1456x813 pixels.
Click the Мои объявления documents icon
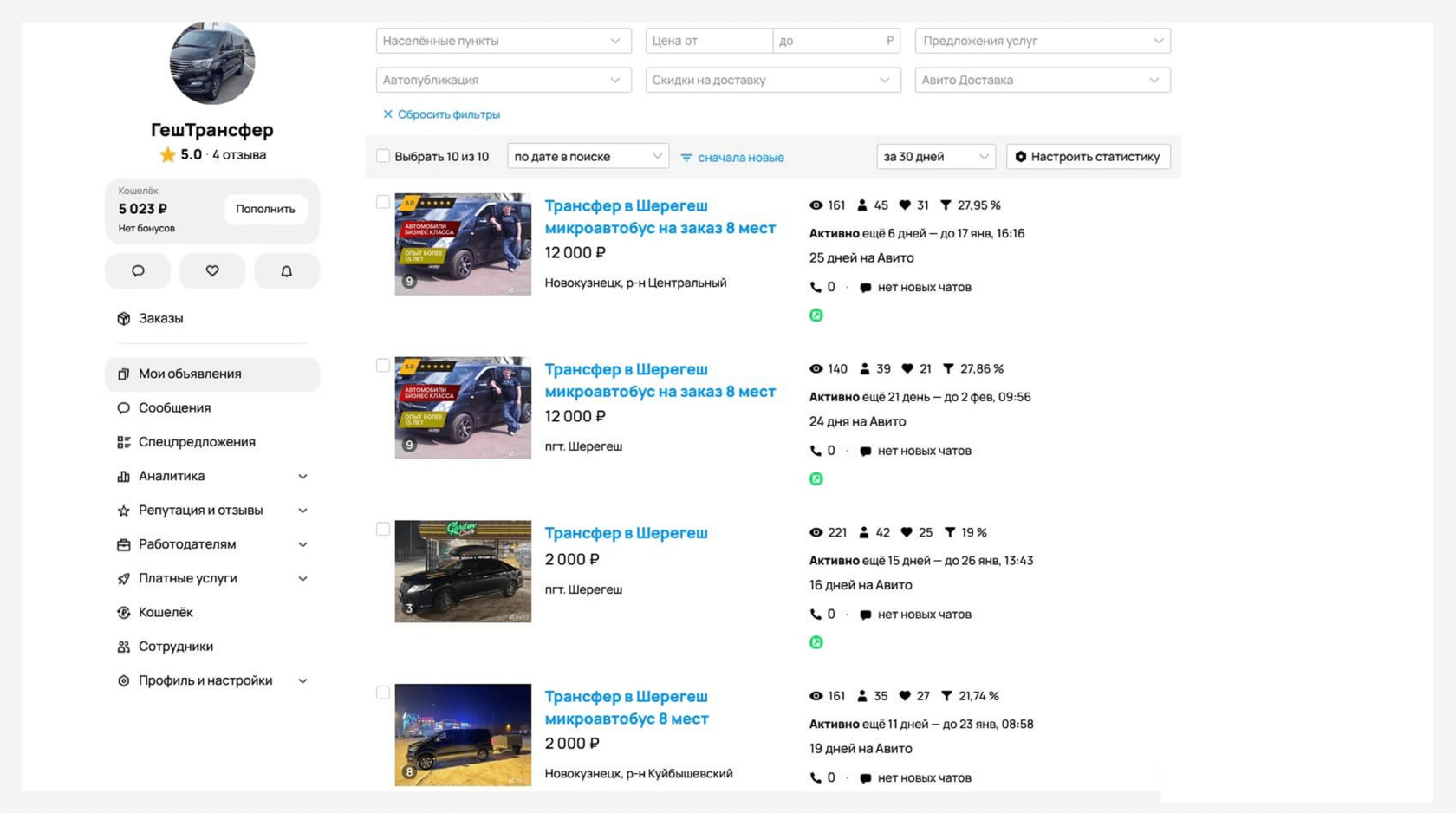(x=123, y=374)
